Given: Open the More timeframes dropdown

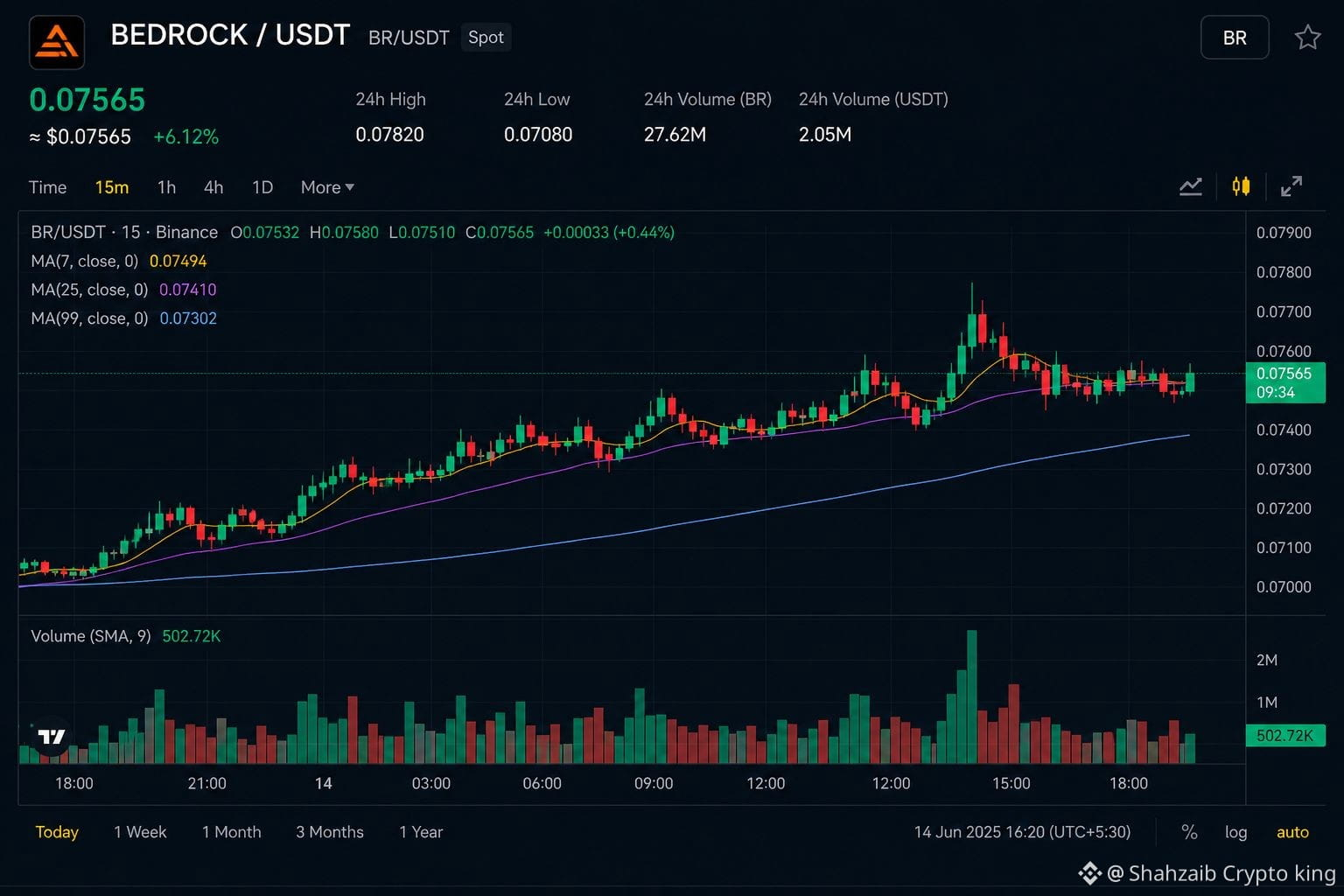Looking at the screenshot, I should click(x=327, y=187).
